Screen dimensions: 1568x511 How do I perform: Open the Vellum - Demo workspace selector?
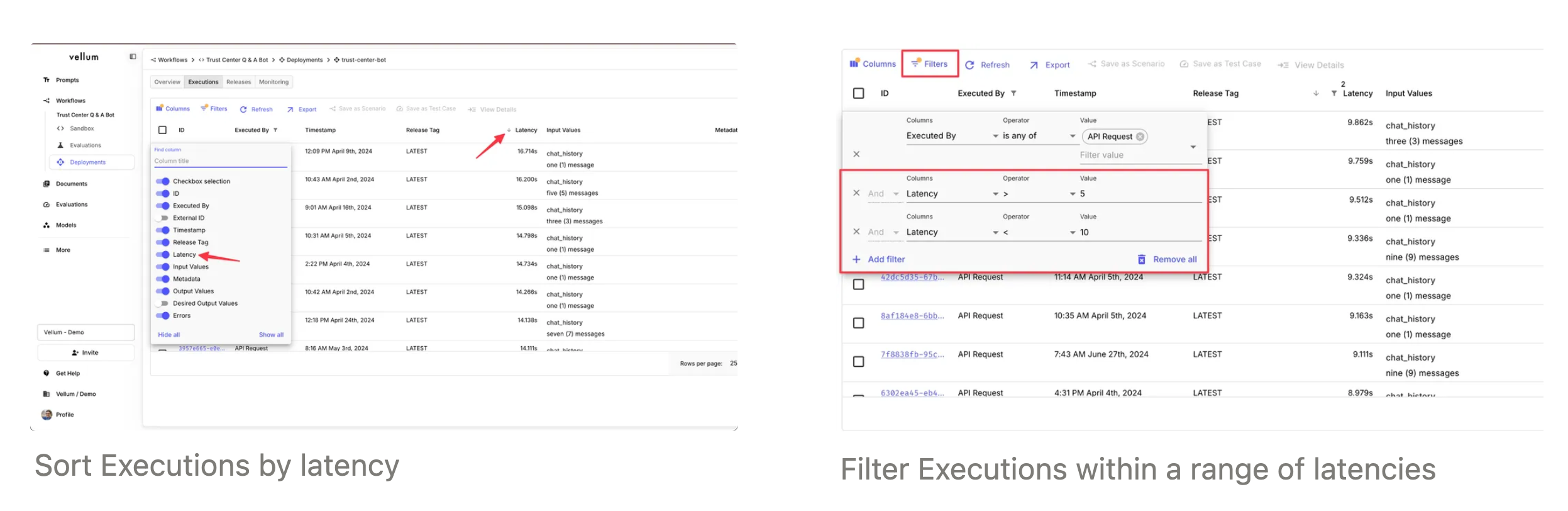pos(86,332)
